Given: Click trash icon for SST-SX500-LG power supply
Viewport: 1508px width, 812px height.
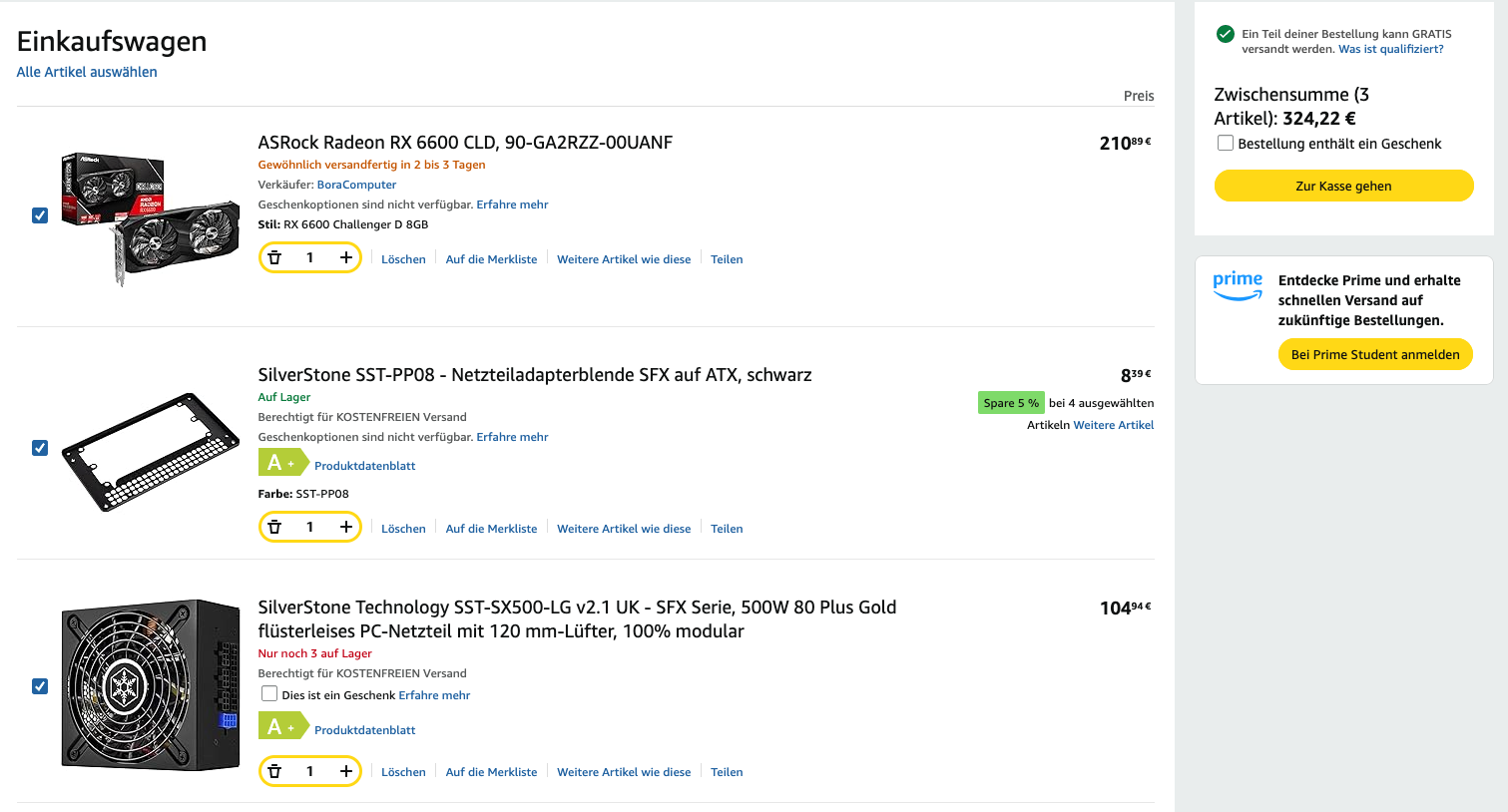Looking at the screenshot, I should click(275, 771).
